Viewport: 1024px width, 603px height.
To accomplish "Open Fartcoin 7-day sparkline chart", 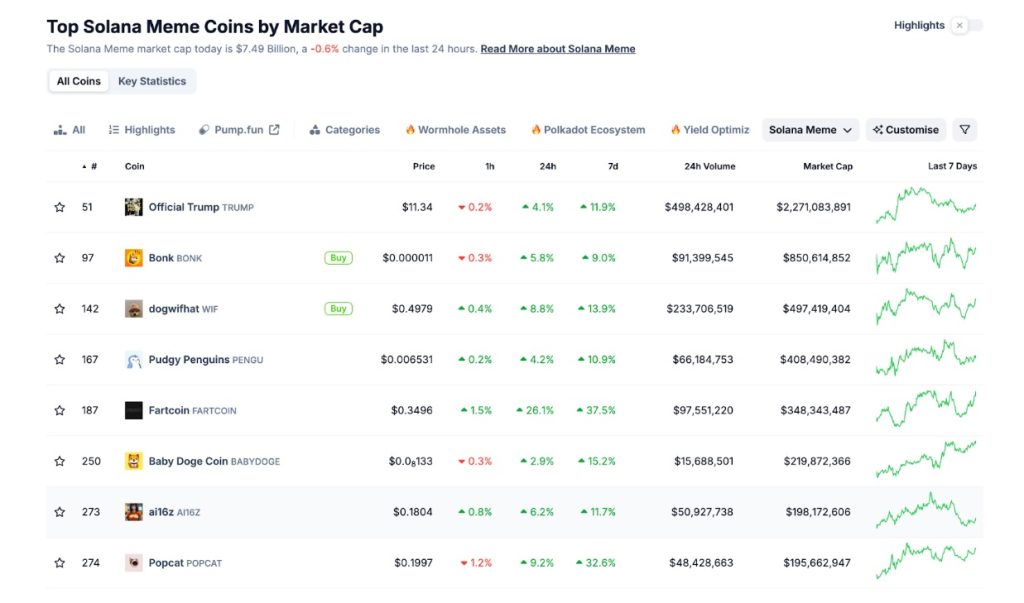I will [926, 409].
